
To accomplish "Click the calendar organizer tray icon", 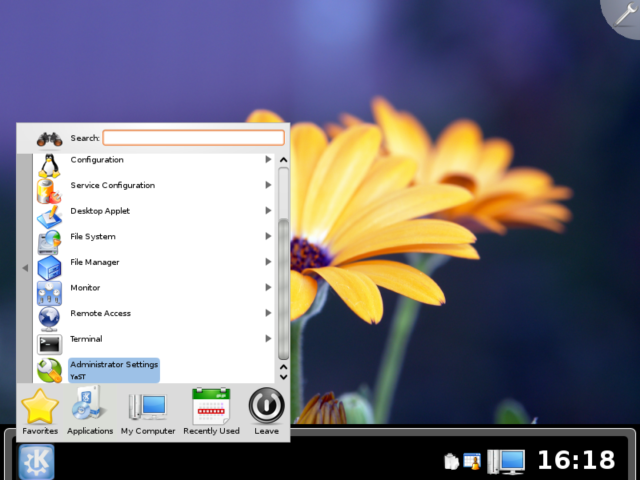I will (472, 461).
